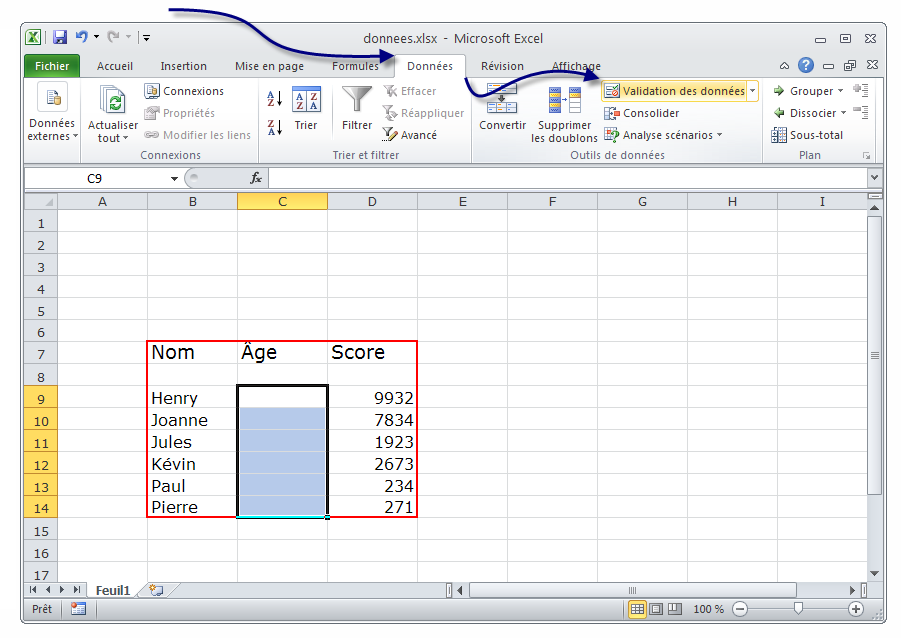Viewport: 901px width, 638px height.
Task: Click the Save icon in quick access toolbar
Action: pos(60,38)
